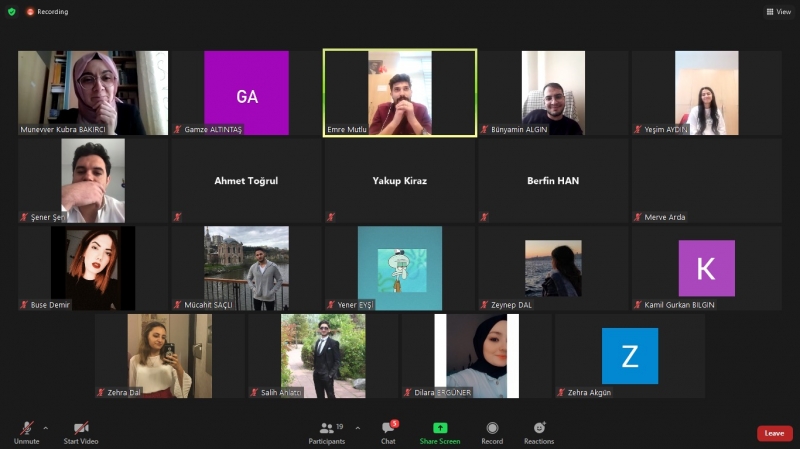The image size is (800, 449).
Task: Start Video using the camera icon
Action: pyautogui.click(x=80, y=428)
